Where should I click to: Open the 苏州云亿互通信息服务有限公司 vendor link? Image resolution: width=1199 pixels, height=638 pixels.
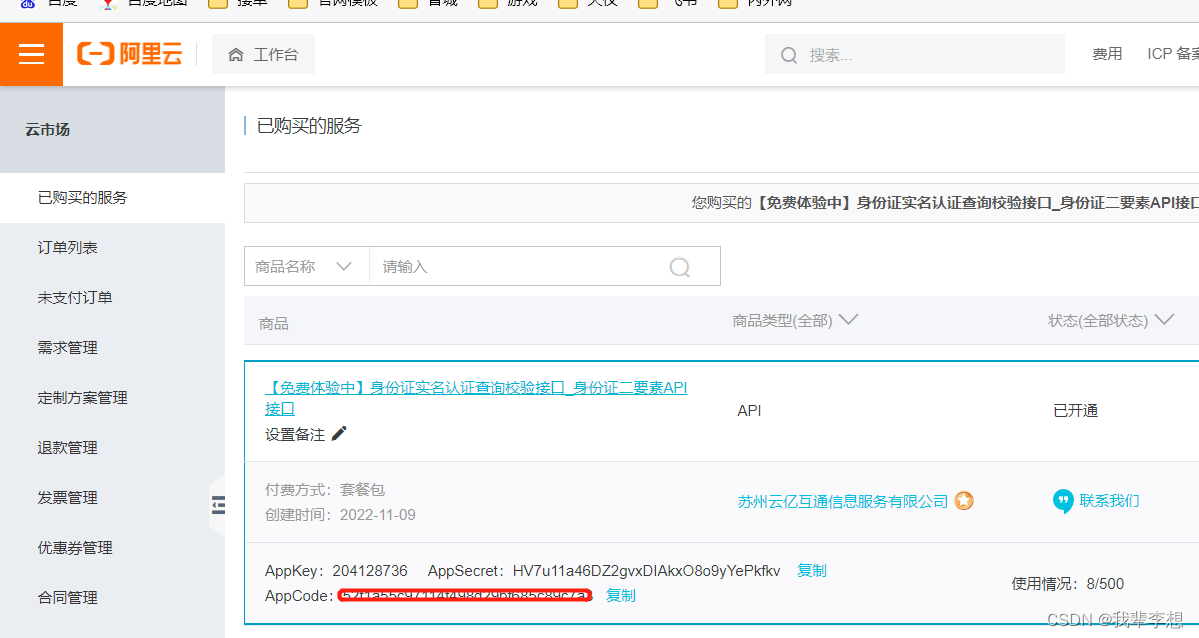coord(843,502)
